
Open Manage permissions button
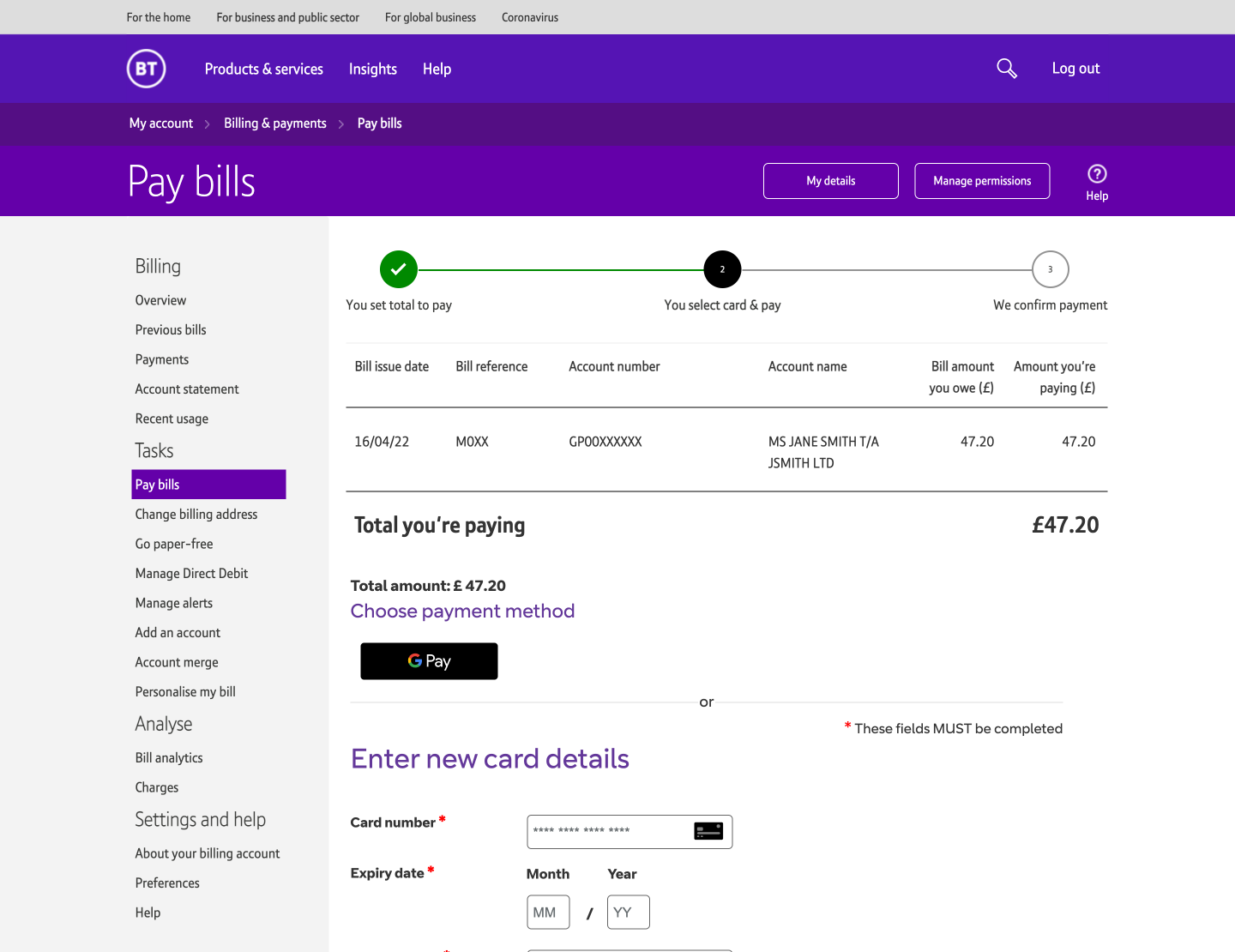(x=982, y=181)
